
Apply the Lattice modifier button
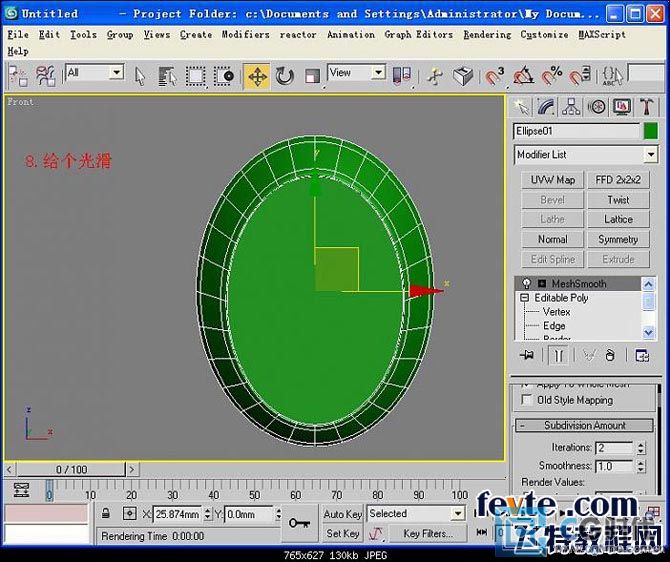tap(618, 219)
